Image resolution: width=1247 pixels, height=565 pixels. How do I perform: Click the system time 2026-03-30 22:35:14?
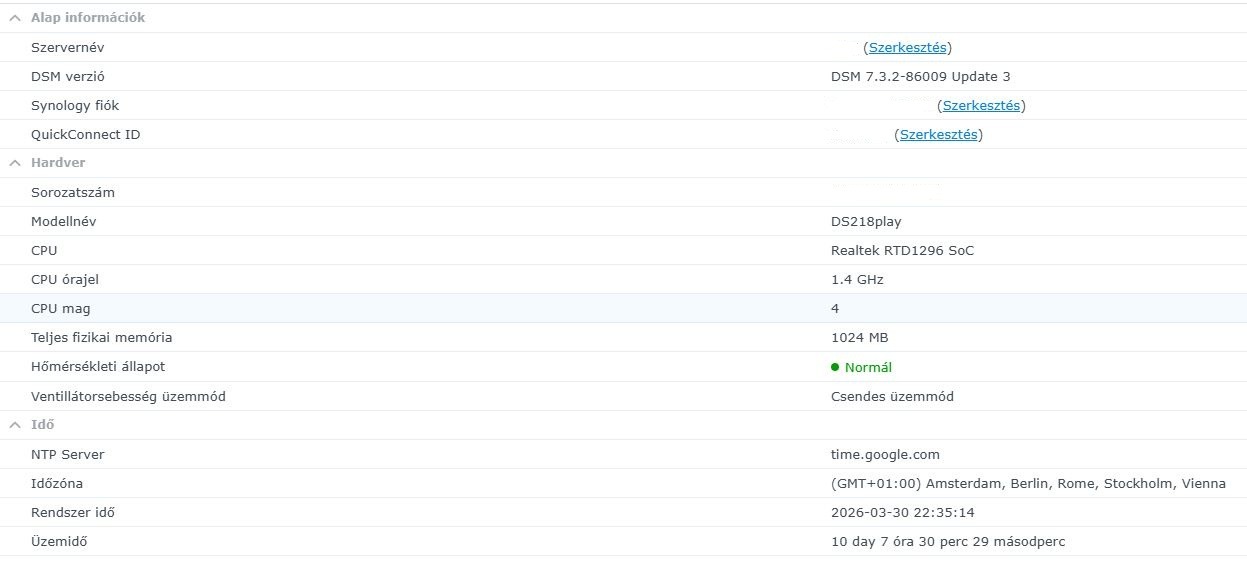point(902,512)
